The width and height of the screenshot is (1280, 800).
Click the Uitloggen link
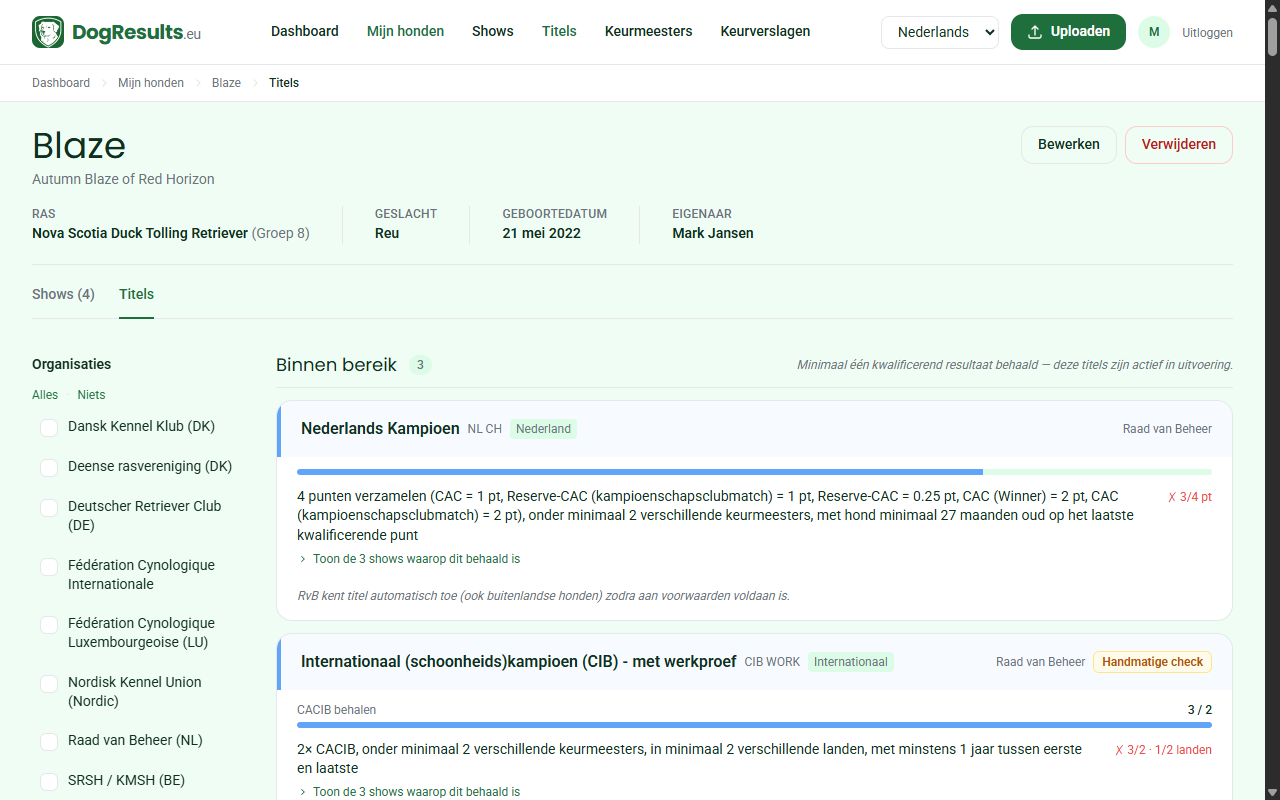point(1207,33)
